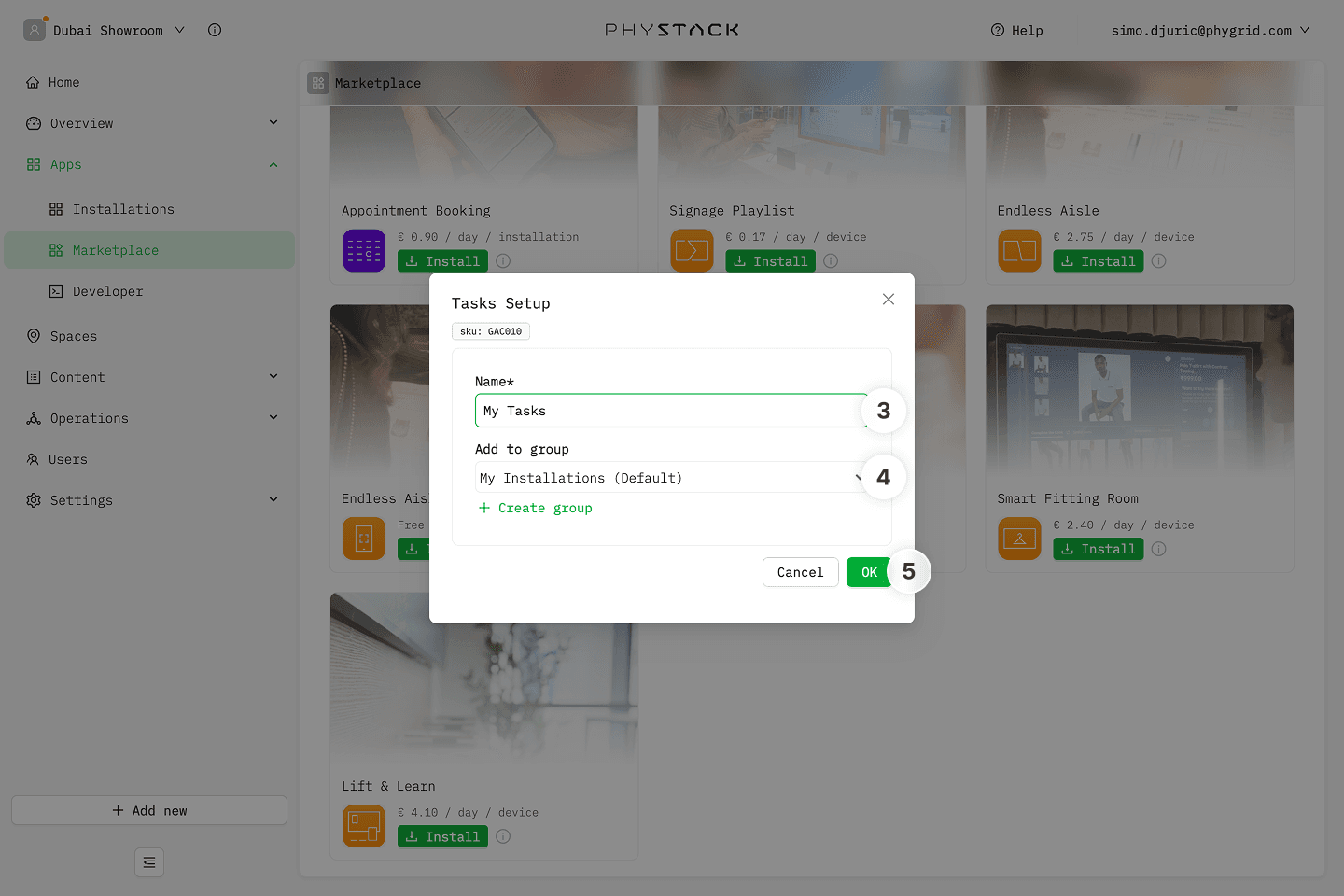This screenshot has width=1344, height=896.
Task: Click the Create group link
Action: click(x=536, y=508)
